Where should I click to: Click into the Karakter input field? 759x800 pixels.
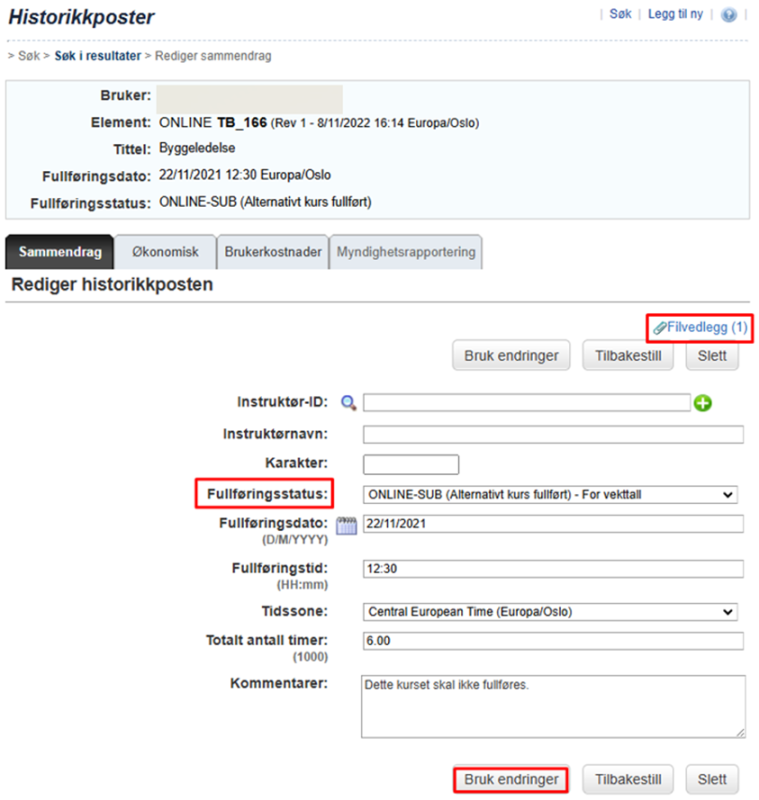coord(411,464)
